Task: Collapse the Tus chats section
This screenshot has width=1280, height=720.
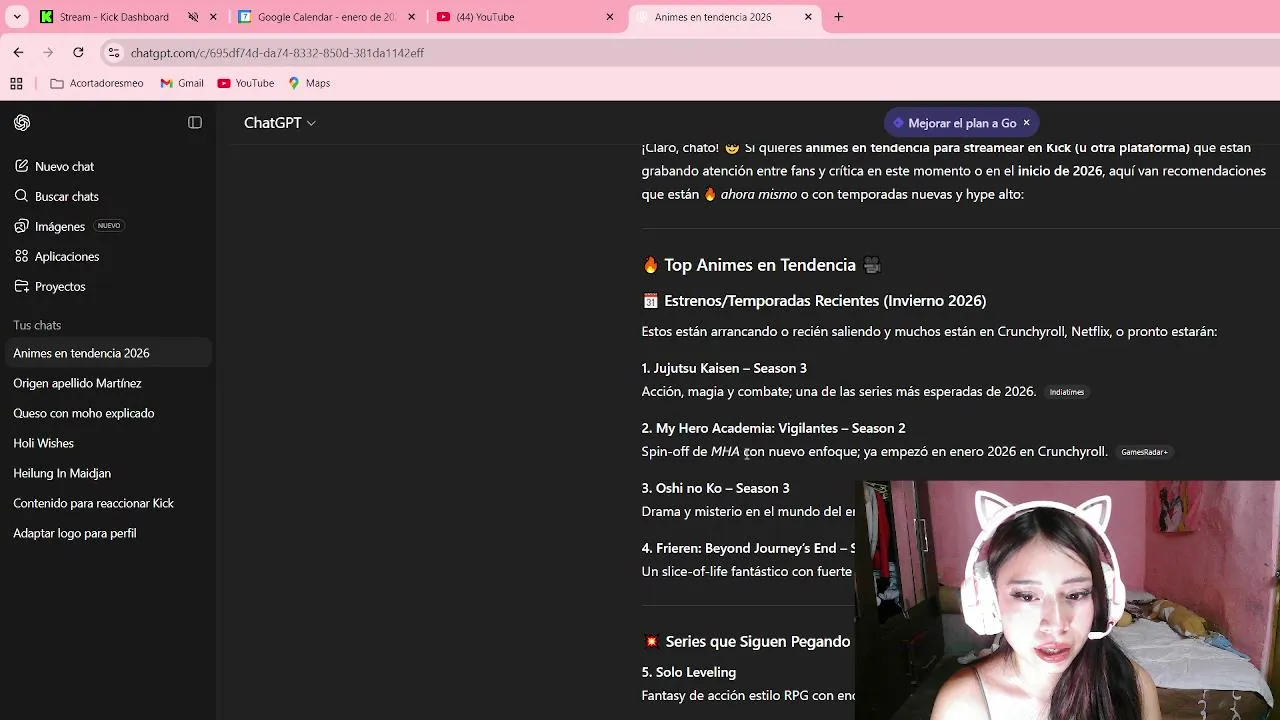Action: click(x=37, y=325)
